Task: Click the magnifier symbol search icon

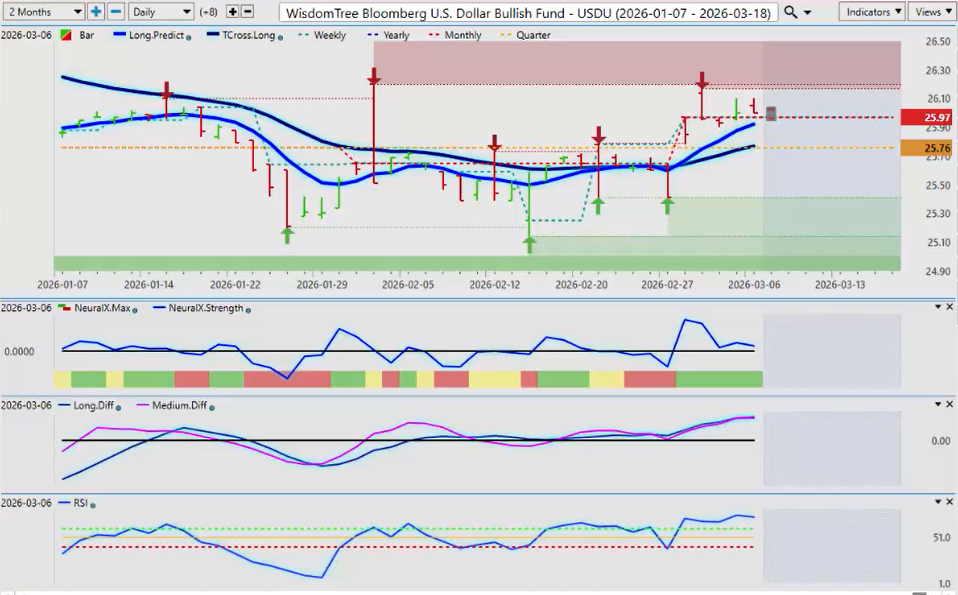Action: [791, 12]
